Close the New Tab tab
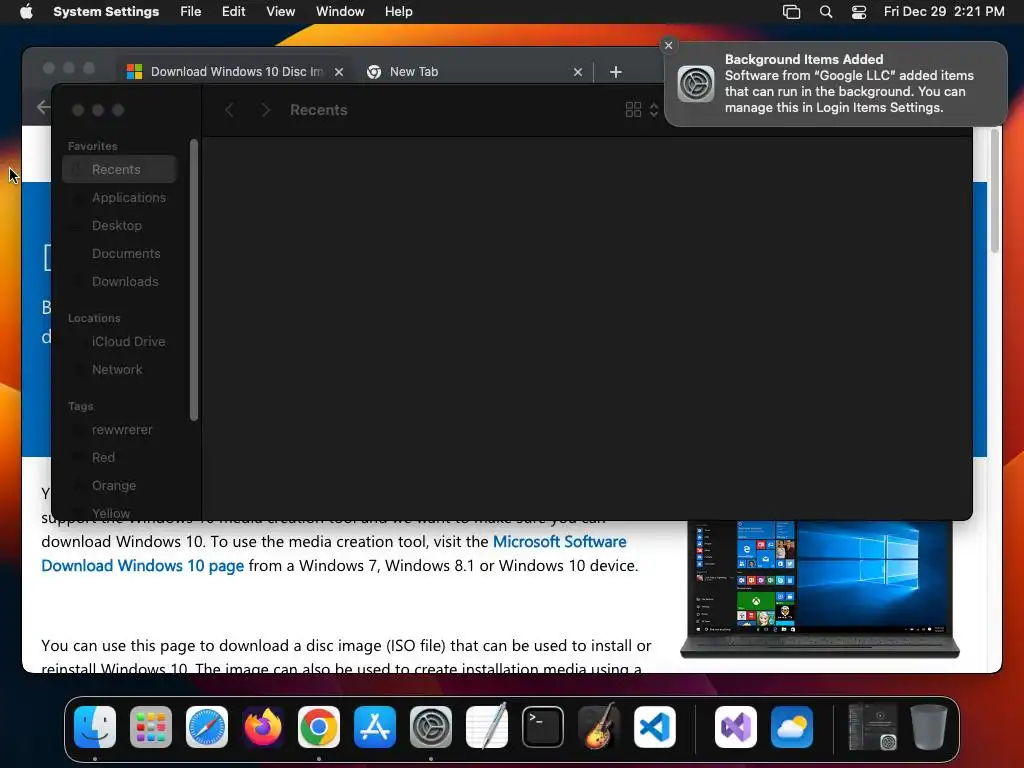1024x768 pixels. (x=578, y=72)
